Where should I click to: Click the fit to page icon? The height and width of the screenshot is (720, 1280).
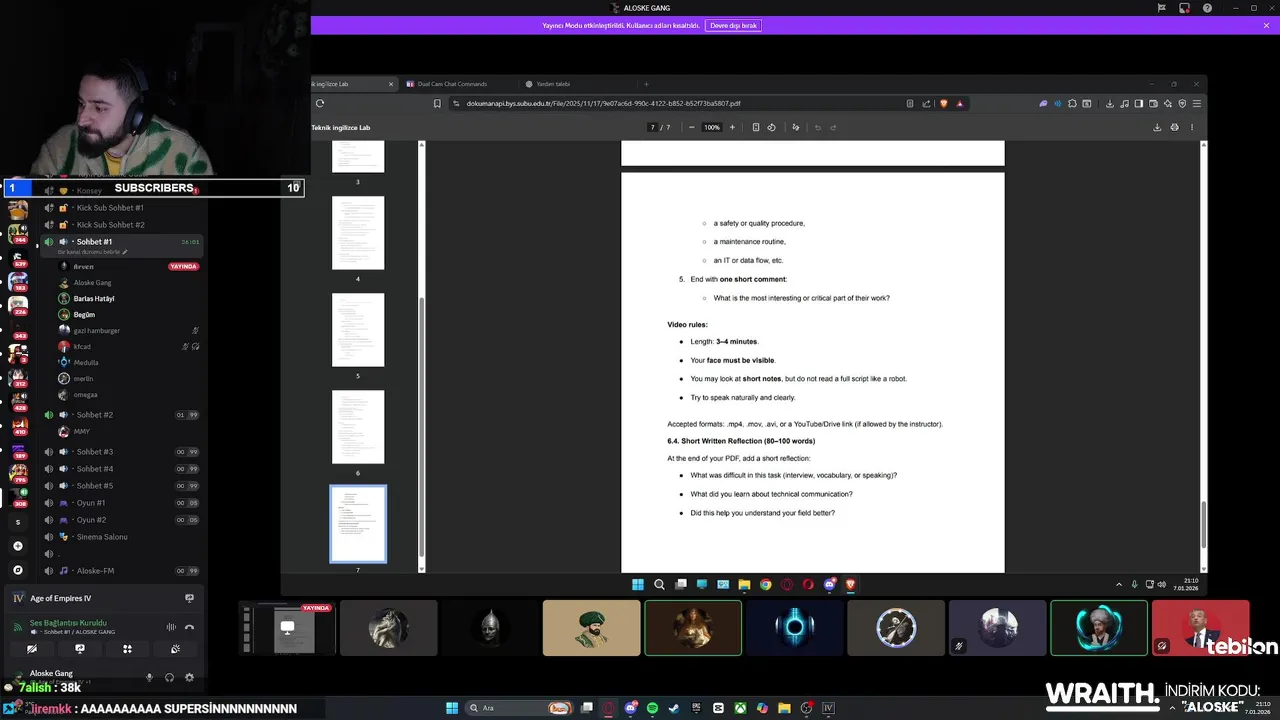click(x=756, y=127)
